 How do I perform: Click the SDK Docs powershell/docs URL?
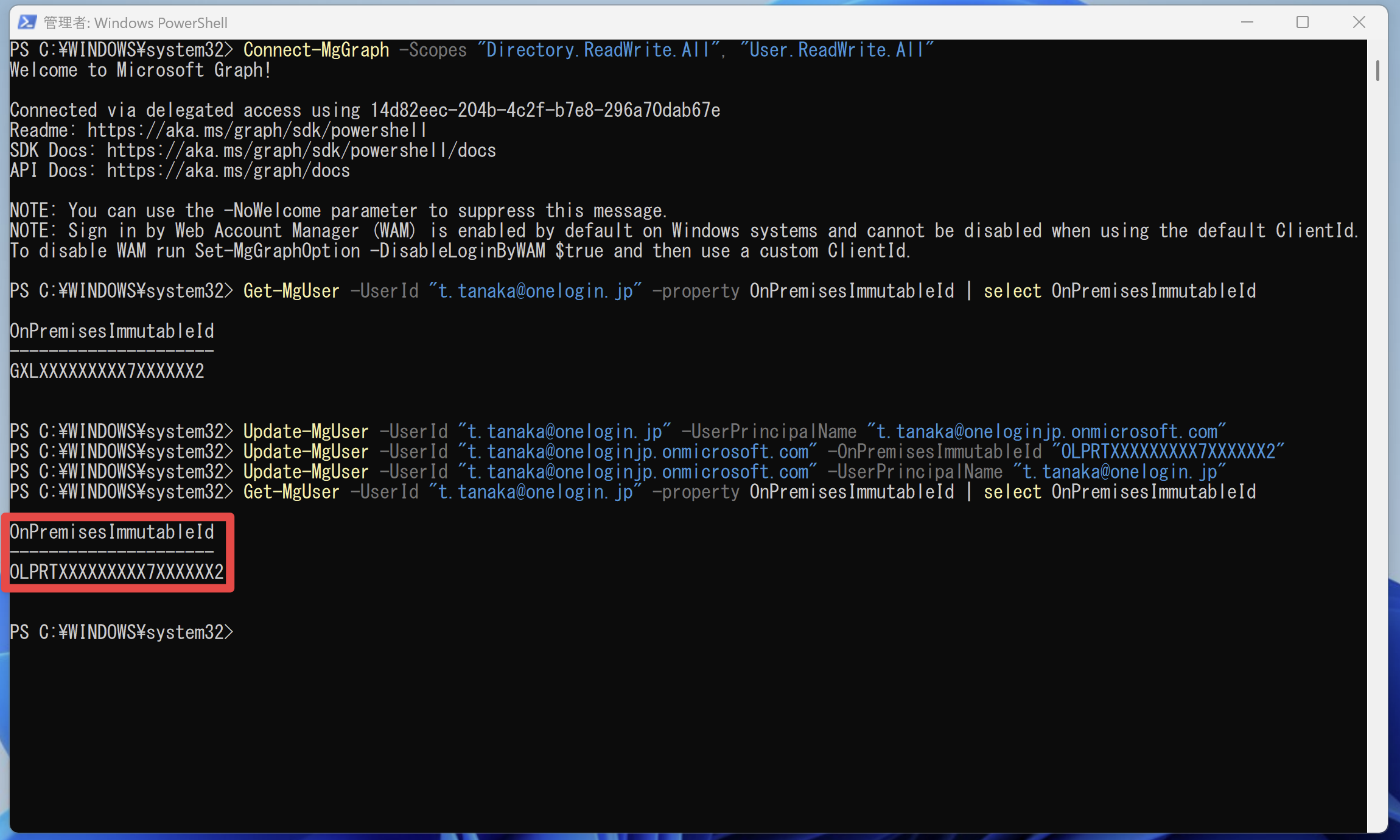pos(301,150)
